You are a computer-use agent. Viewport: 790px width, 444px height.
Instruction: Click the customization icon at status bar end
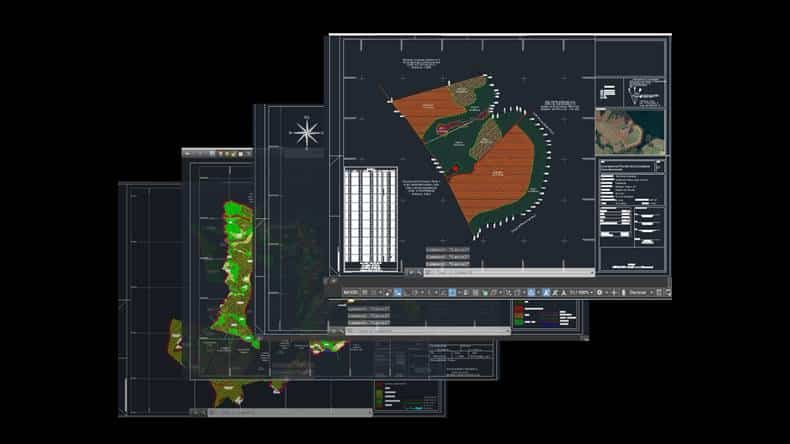(x=668, y=292)
